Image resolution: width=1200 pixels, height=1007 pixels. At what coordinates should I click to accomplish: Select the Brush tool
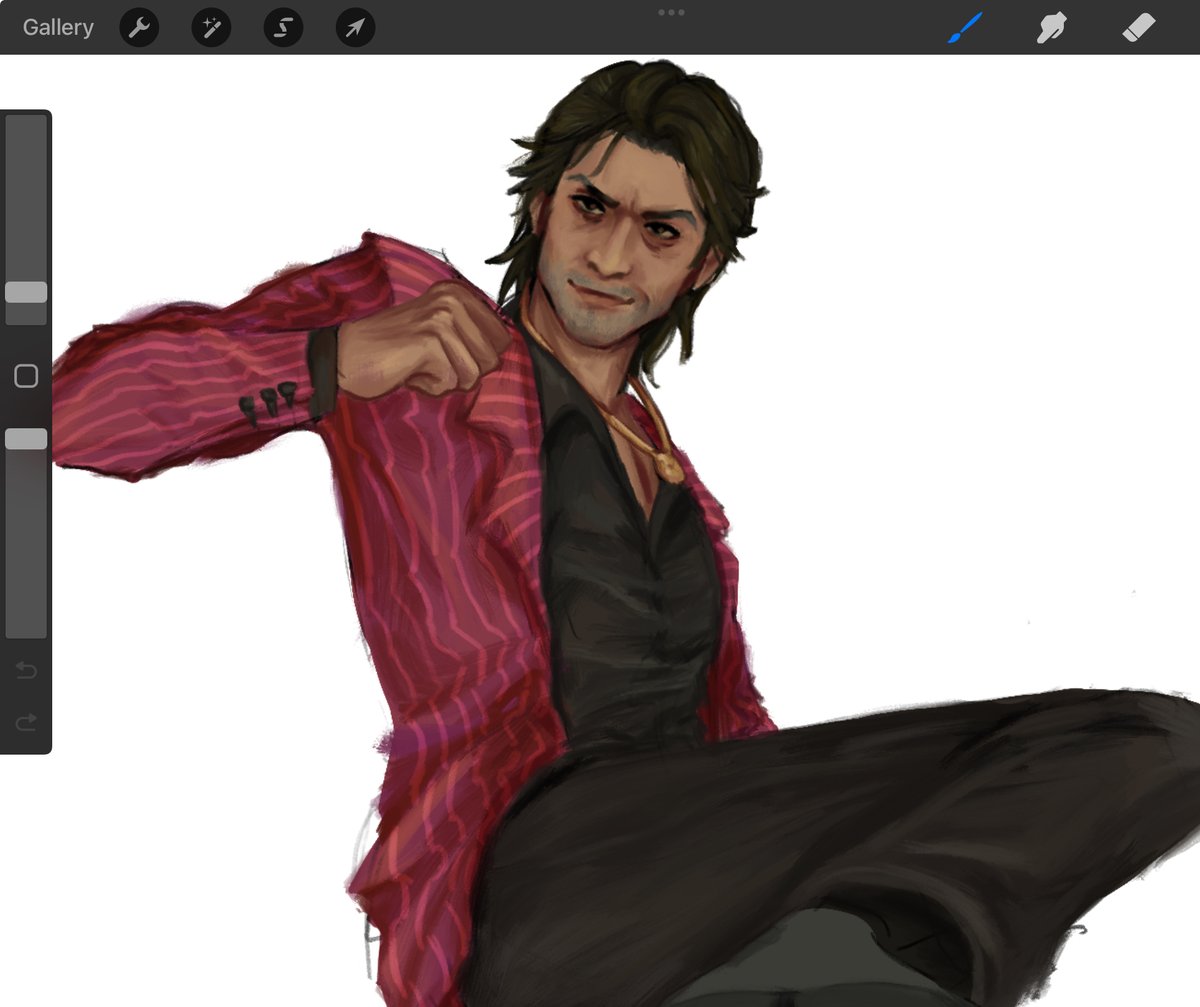point(965,27)
